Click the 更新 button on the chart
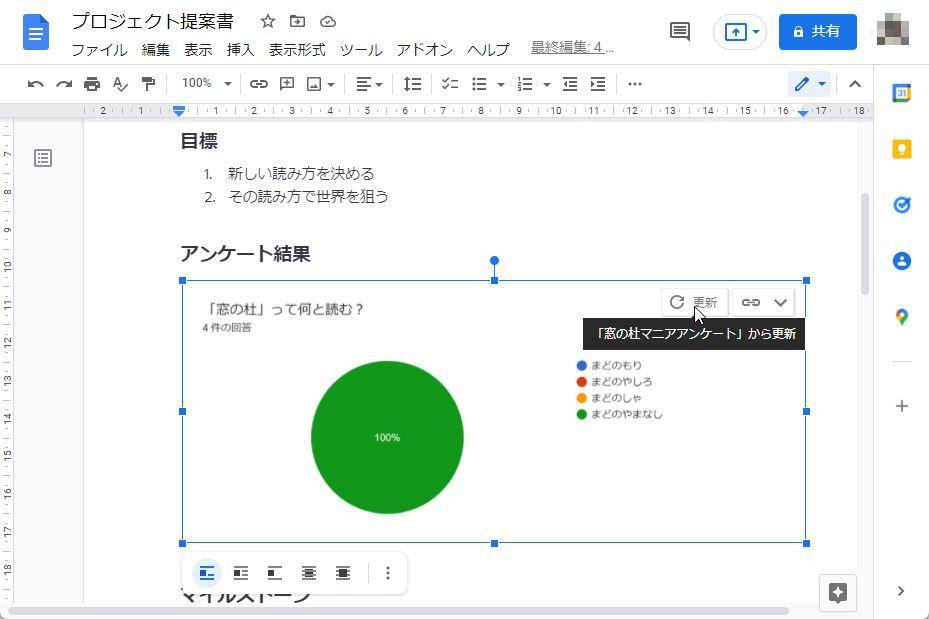 693,301
